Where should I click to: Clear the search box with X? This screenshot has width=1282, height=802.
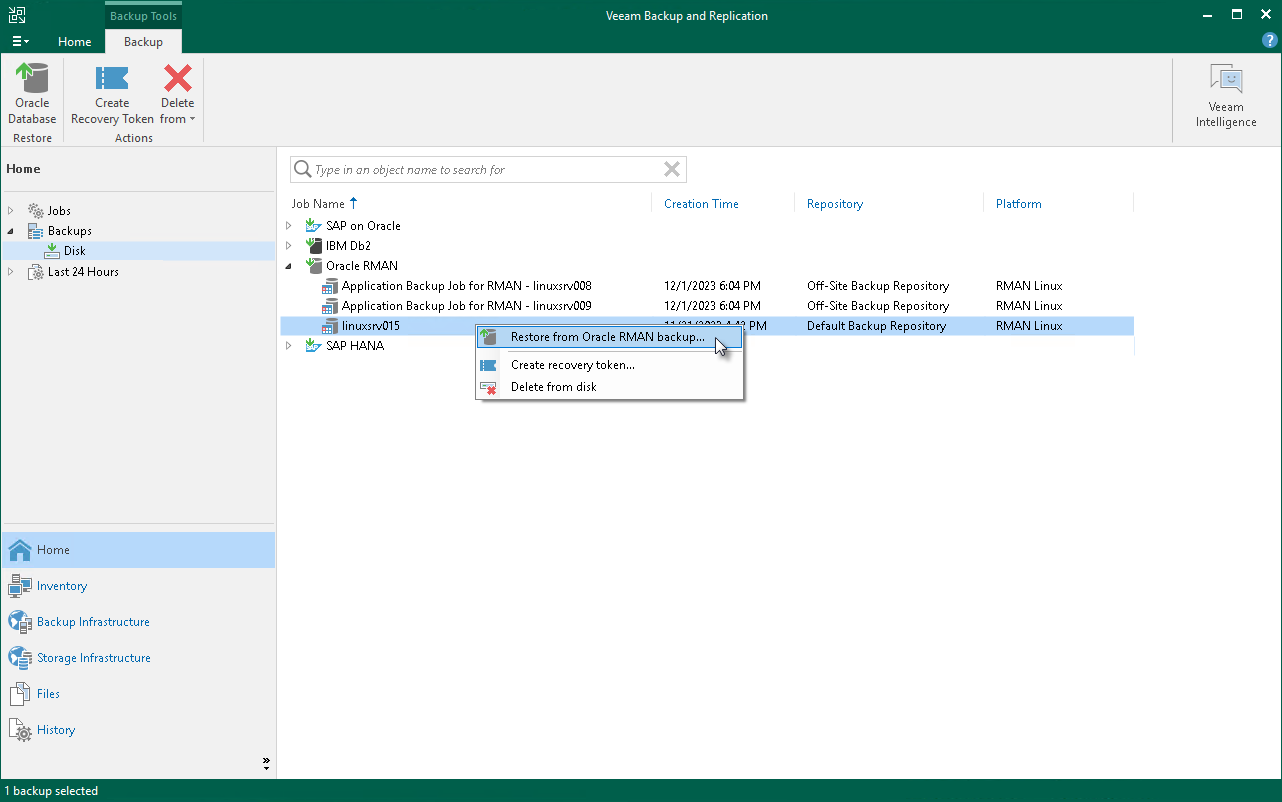672,170
